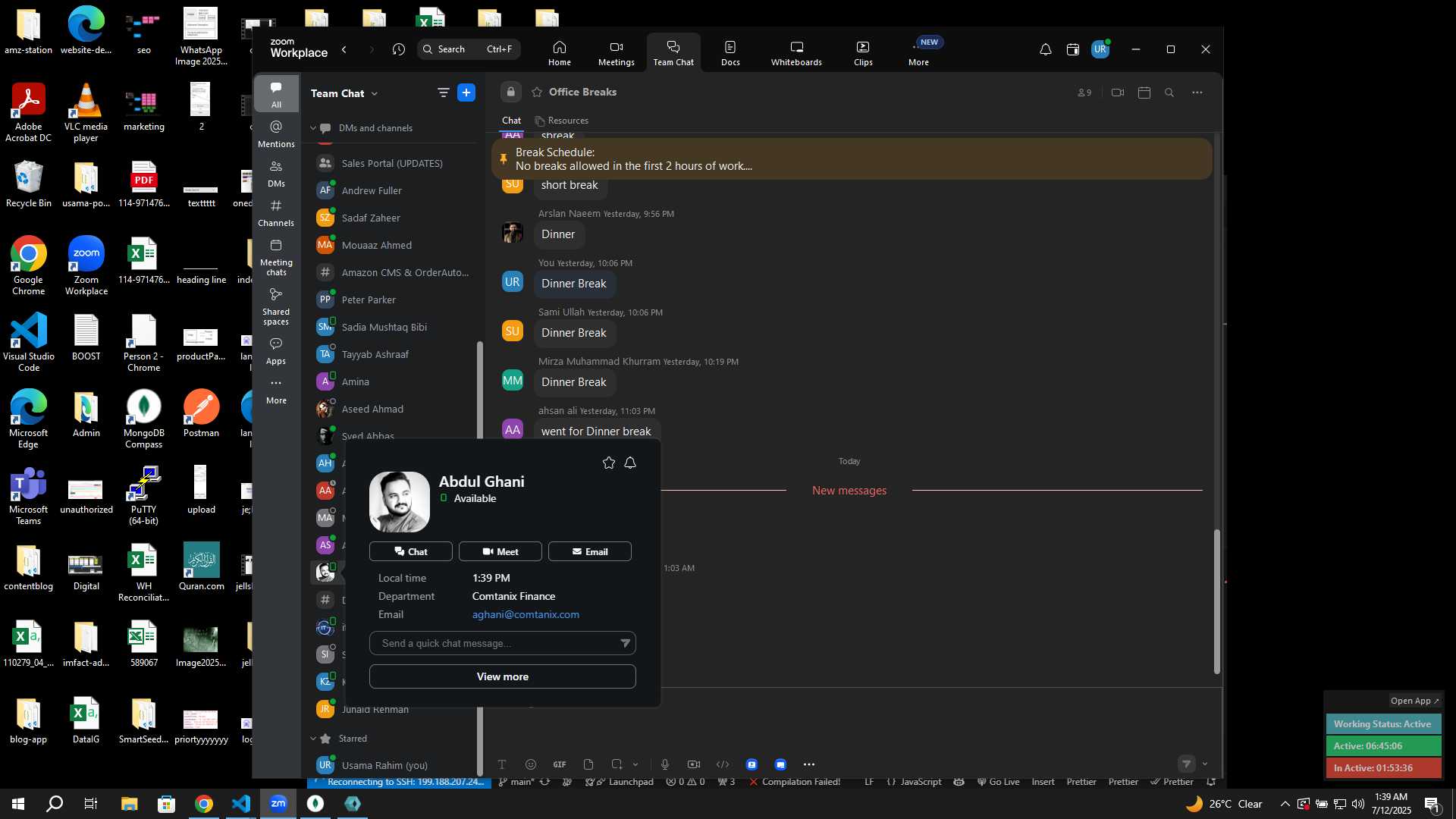Open Mentions in sidebar
Viewport: 1456px width, 819px height.
click(x=276, y=133)
